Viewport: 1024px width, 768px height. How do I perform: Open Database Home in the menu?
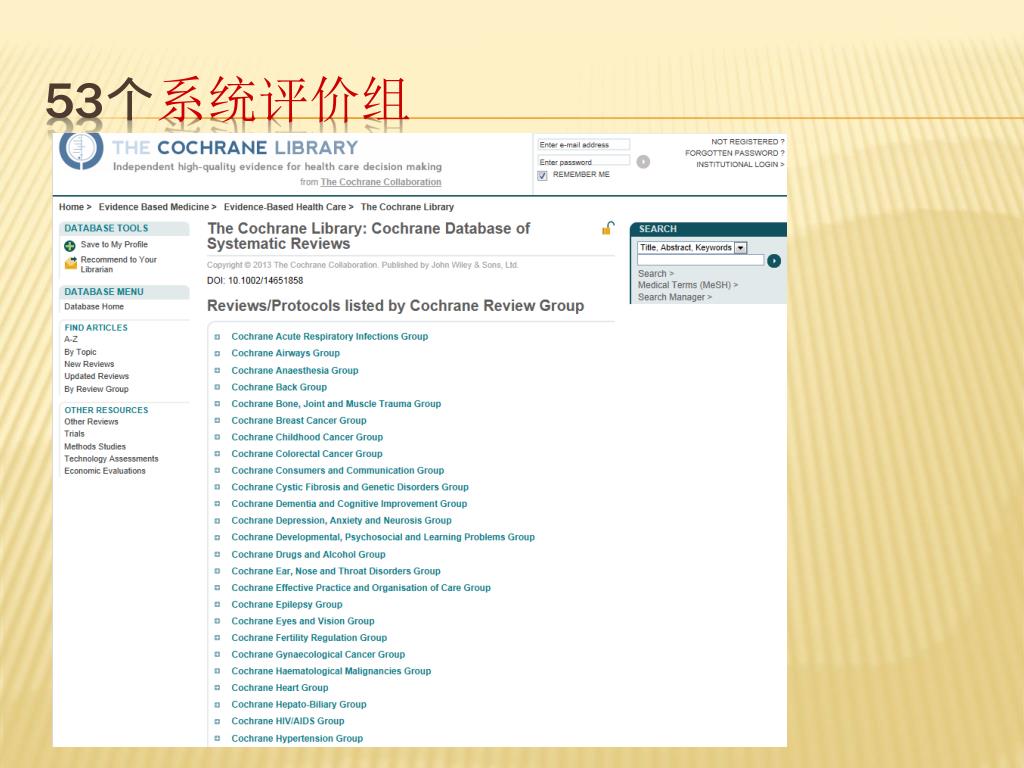94,306
